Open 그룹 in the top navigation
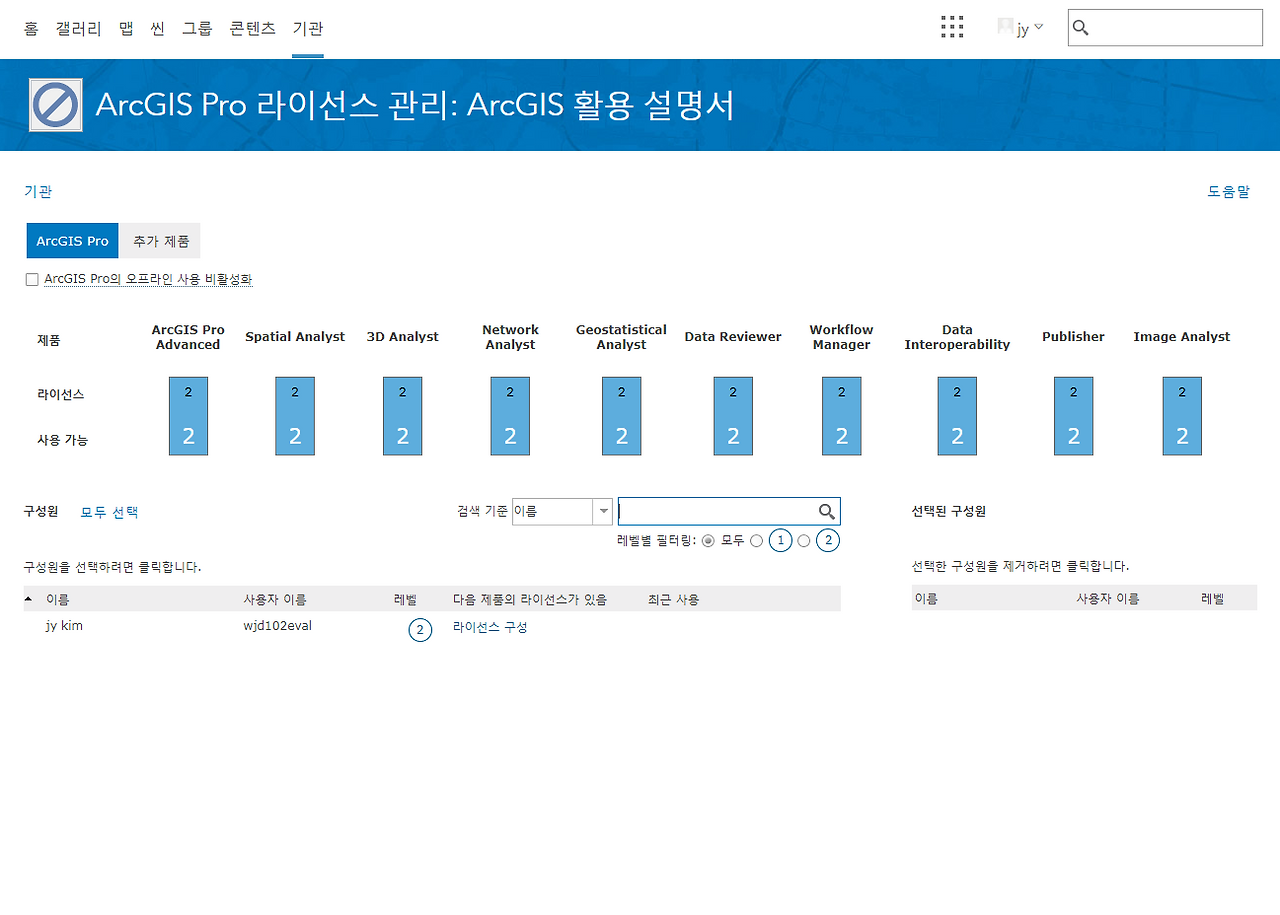Viewport: 1280px width, 915px height. point(197,29)
